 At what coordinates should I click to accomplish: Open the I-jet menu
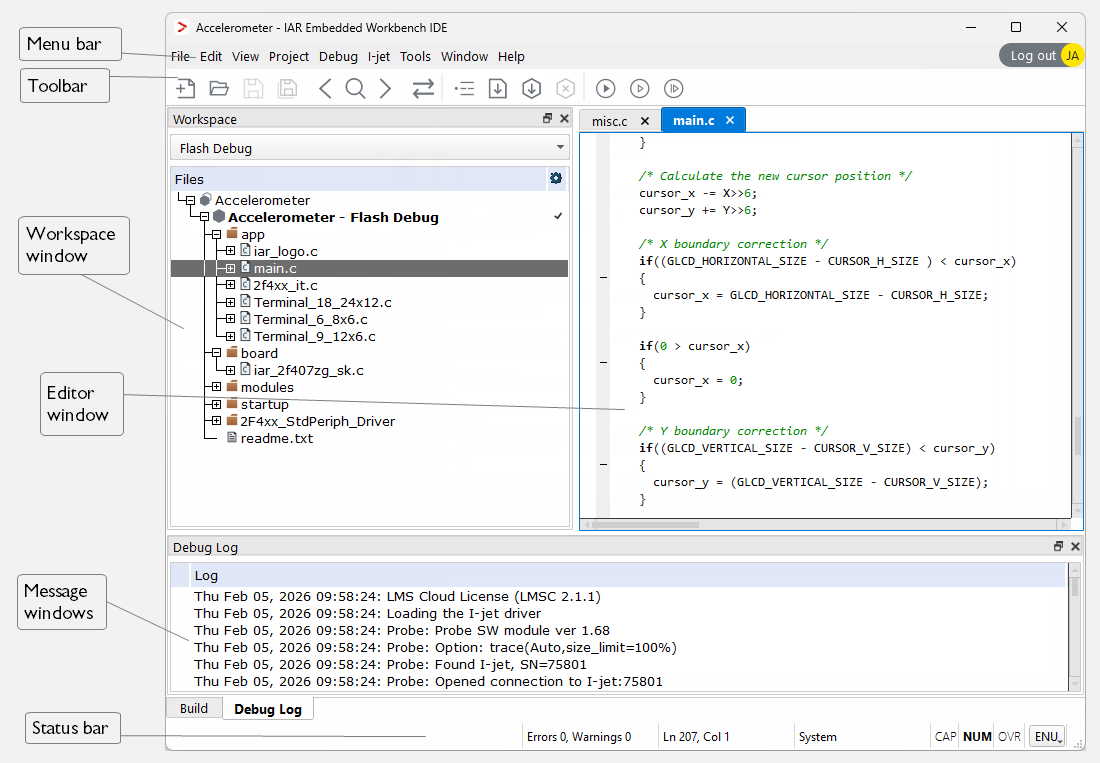pyautogui.click(x=379, y=56)
